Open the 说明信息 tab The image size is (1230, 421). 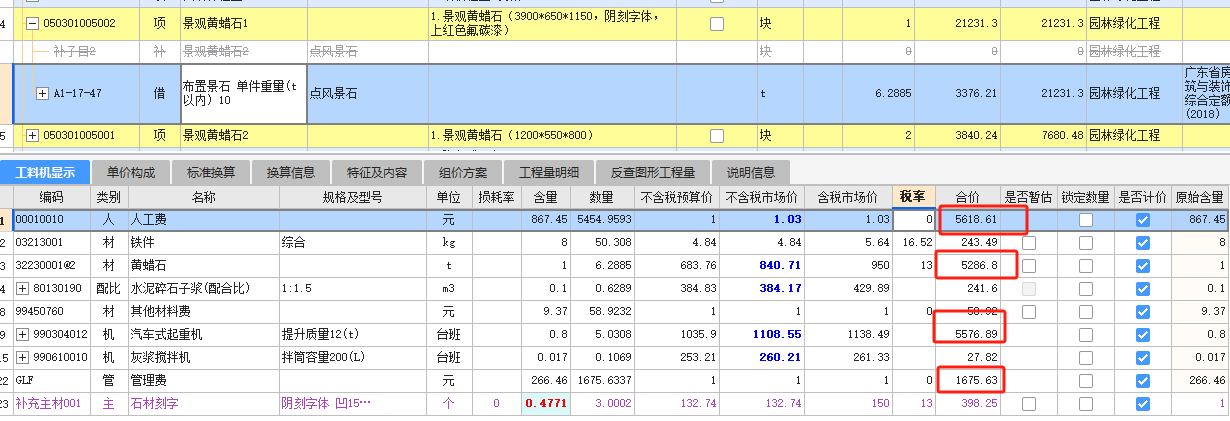click(750, 172)
